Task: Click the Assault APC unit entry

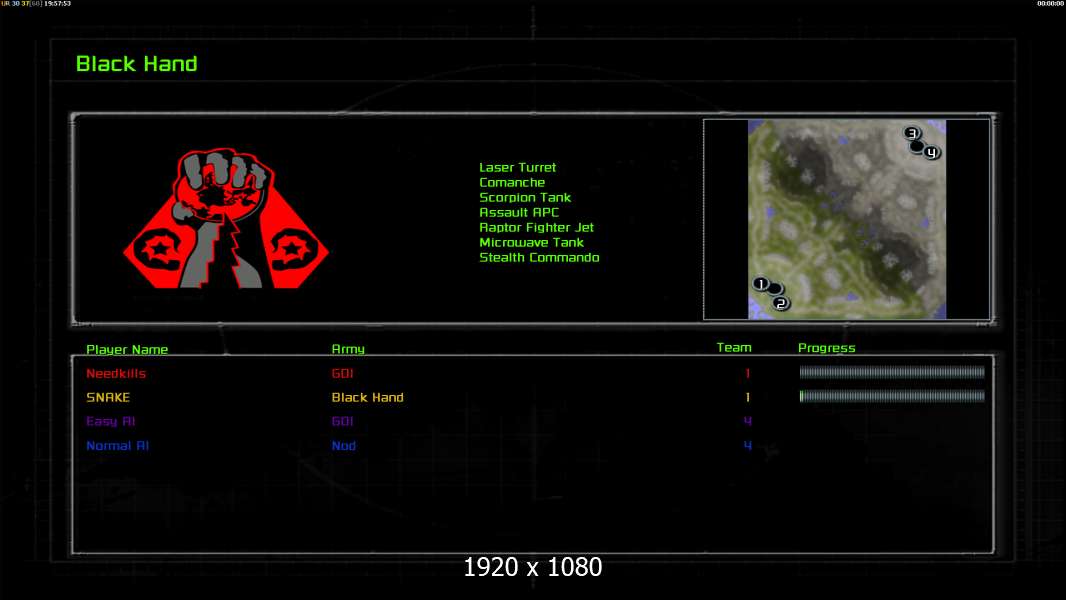Action: tap(519, 212)
